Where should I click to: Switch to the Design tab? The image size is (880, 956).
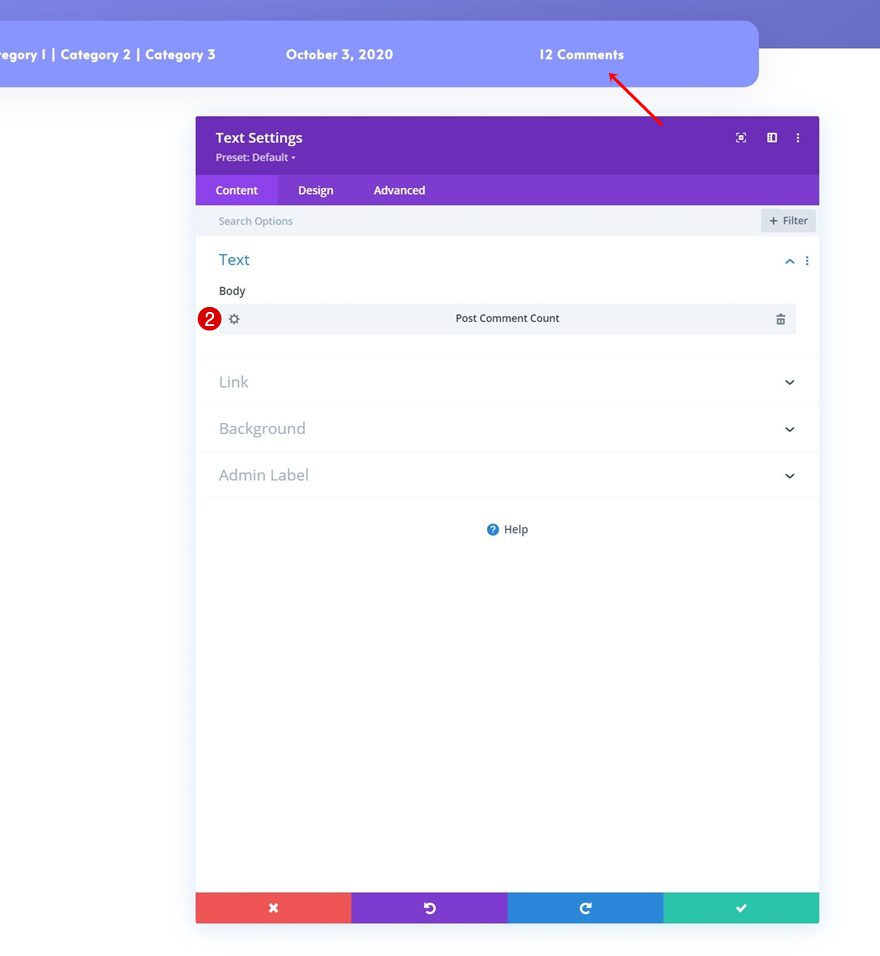coord(315,190)
